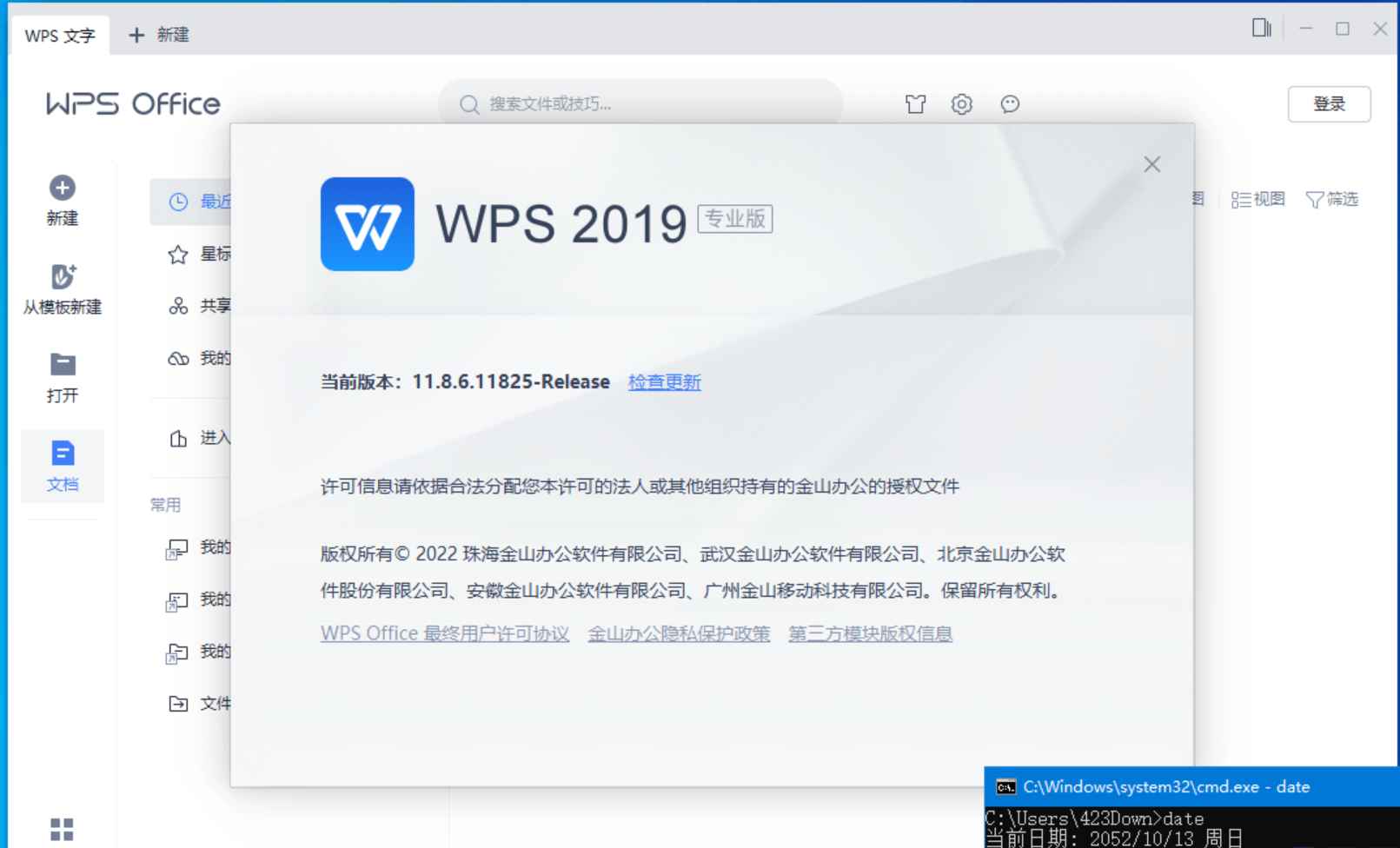The width and height of the screenshot is (1400, 848).
Task: Click the feedback smiley icon
Action: 1009,104
